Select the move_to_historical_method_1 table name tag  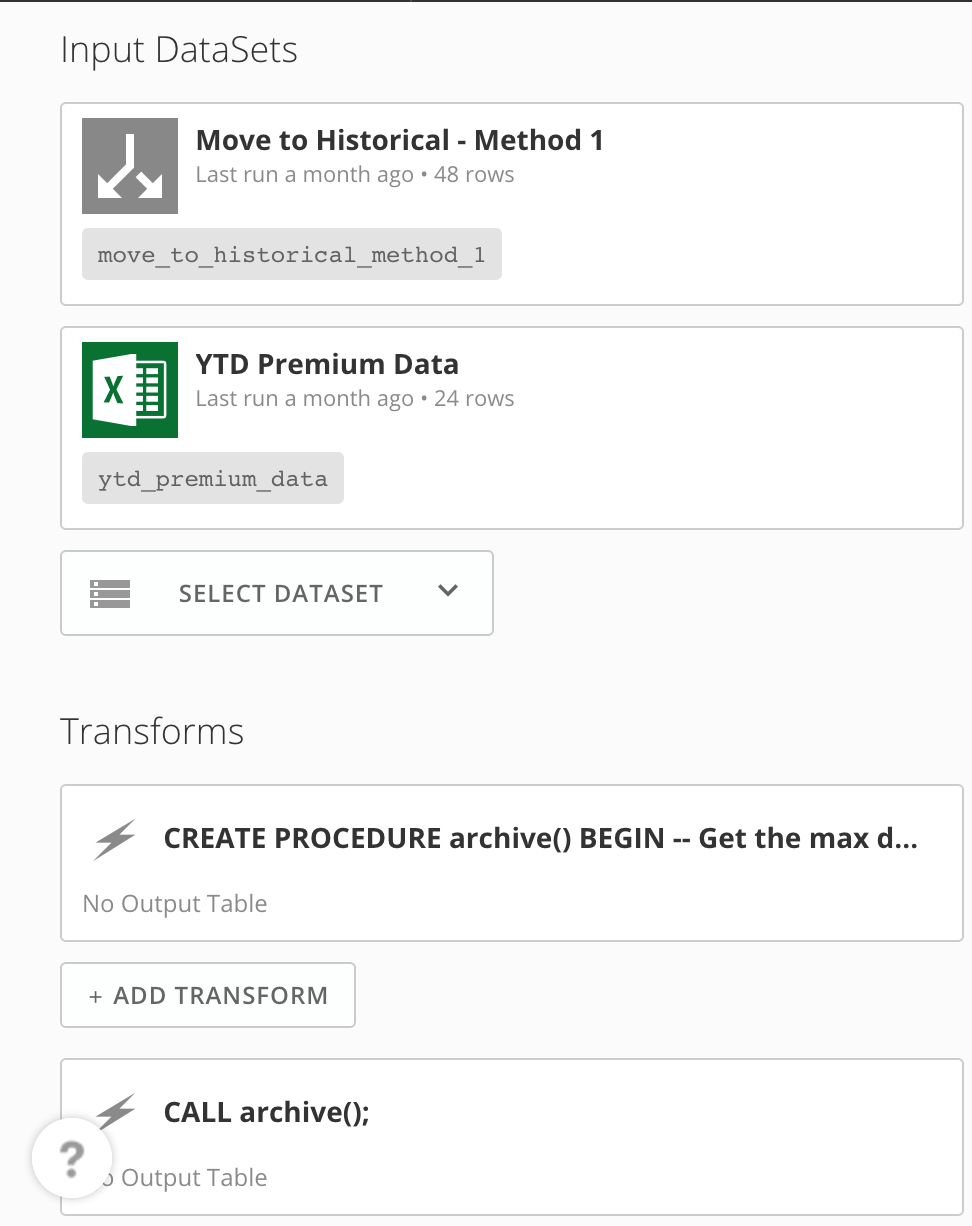291,255
